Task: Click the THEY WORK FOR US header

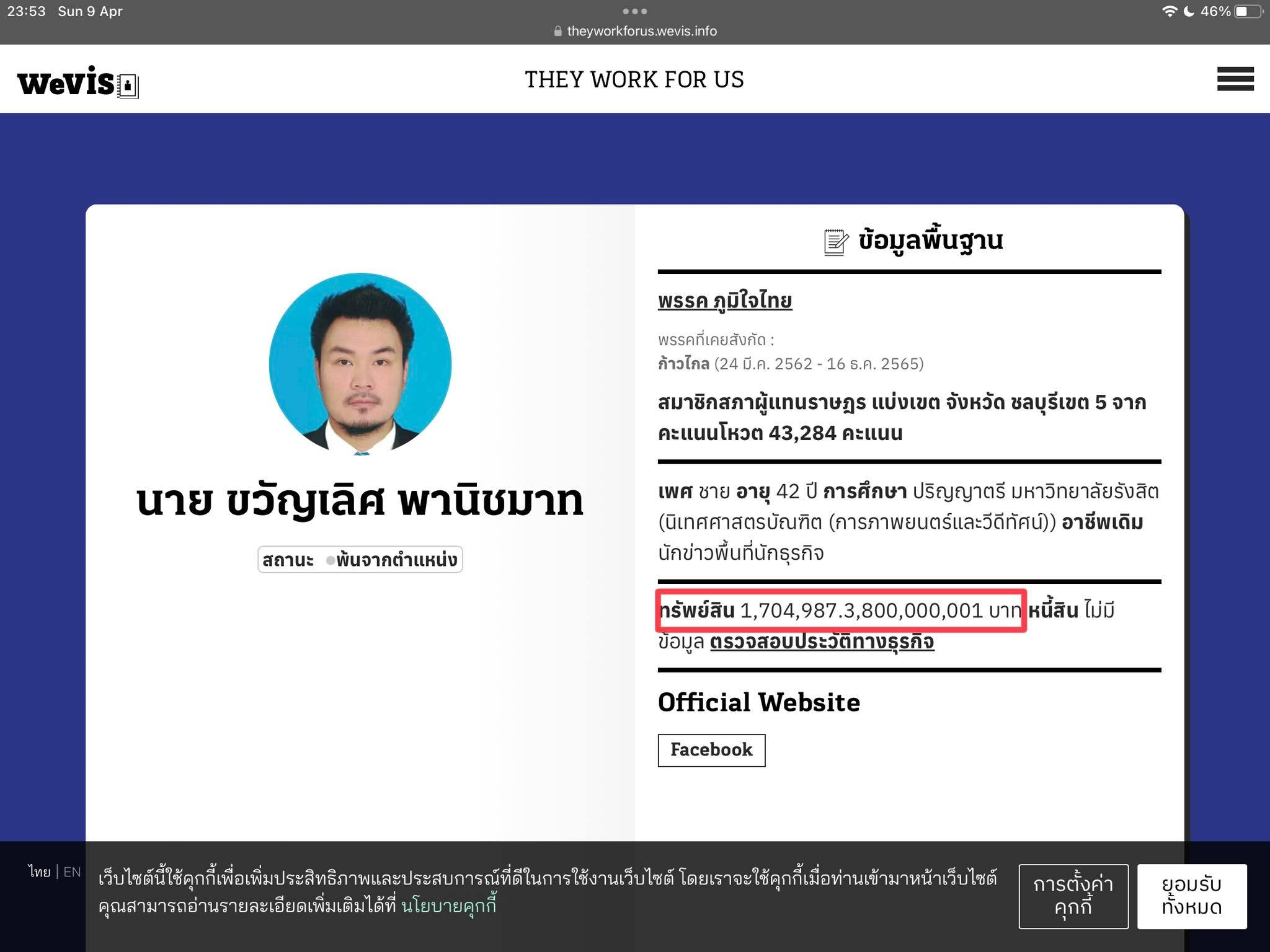Action: click(x=634, y=79)
